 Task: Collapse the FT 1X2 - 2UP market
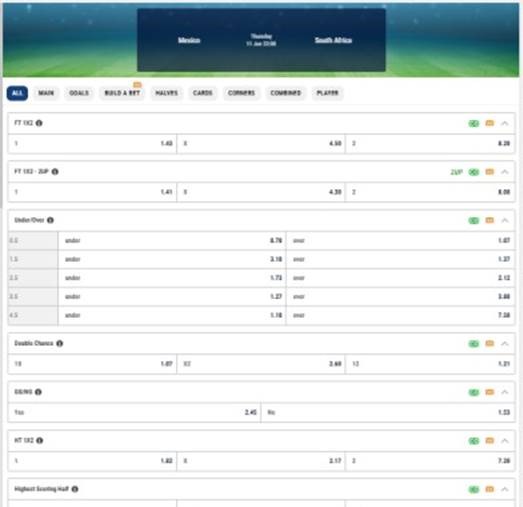pyautogui.click(x=505, y=172)
